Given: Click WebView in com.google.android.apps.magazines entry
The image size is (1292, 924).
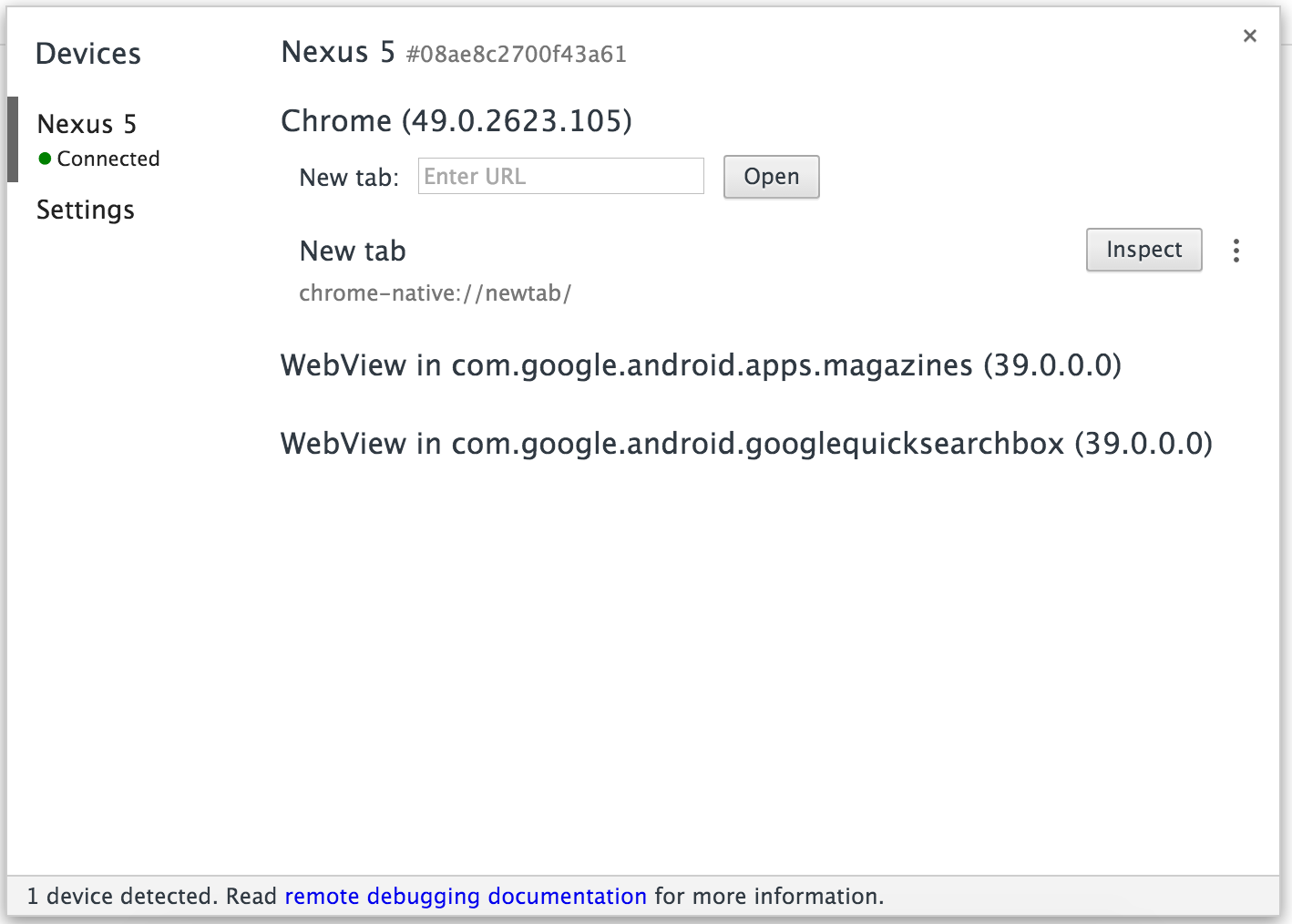Looking at the screenshot, I should pos(701,365).
